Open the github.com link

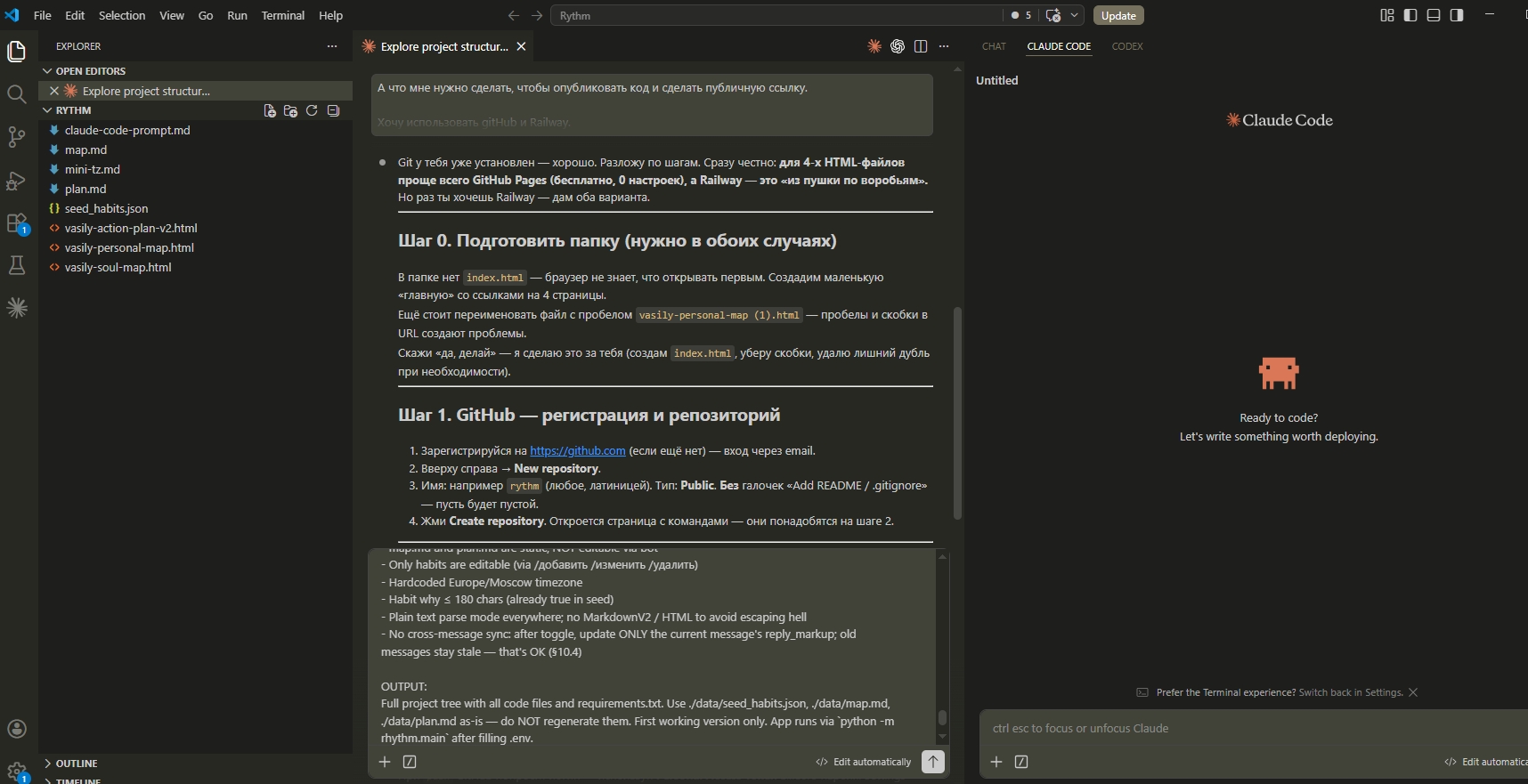click(x=578, y=451)
